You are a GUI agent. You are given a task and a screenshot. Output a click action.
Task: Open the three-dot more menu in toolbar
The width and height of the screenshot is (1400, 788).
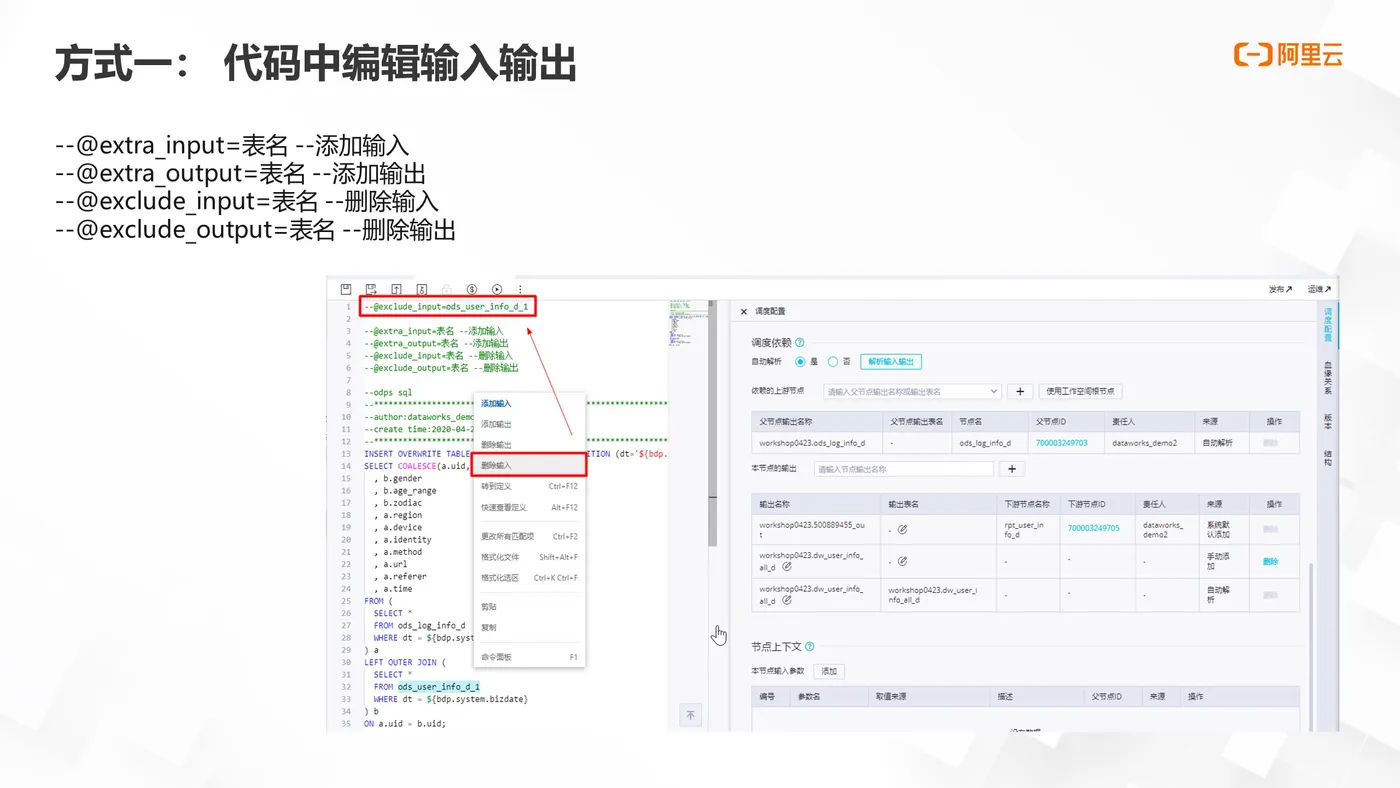coord(520,289)
